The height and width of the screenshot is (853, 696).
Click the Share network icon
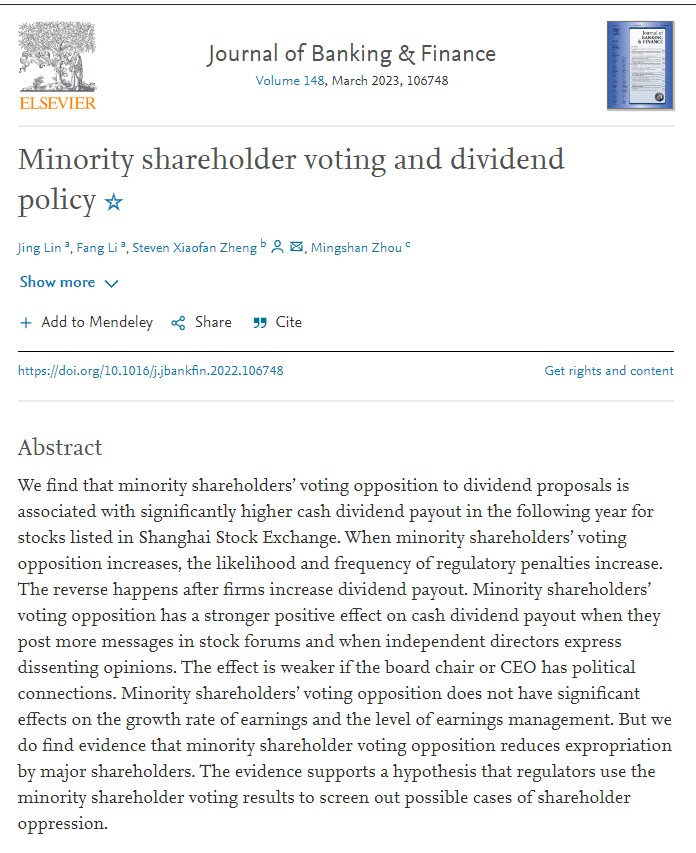coord(179,323)
